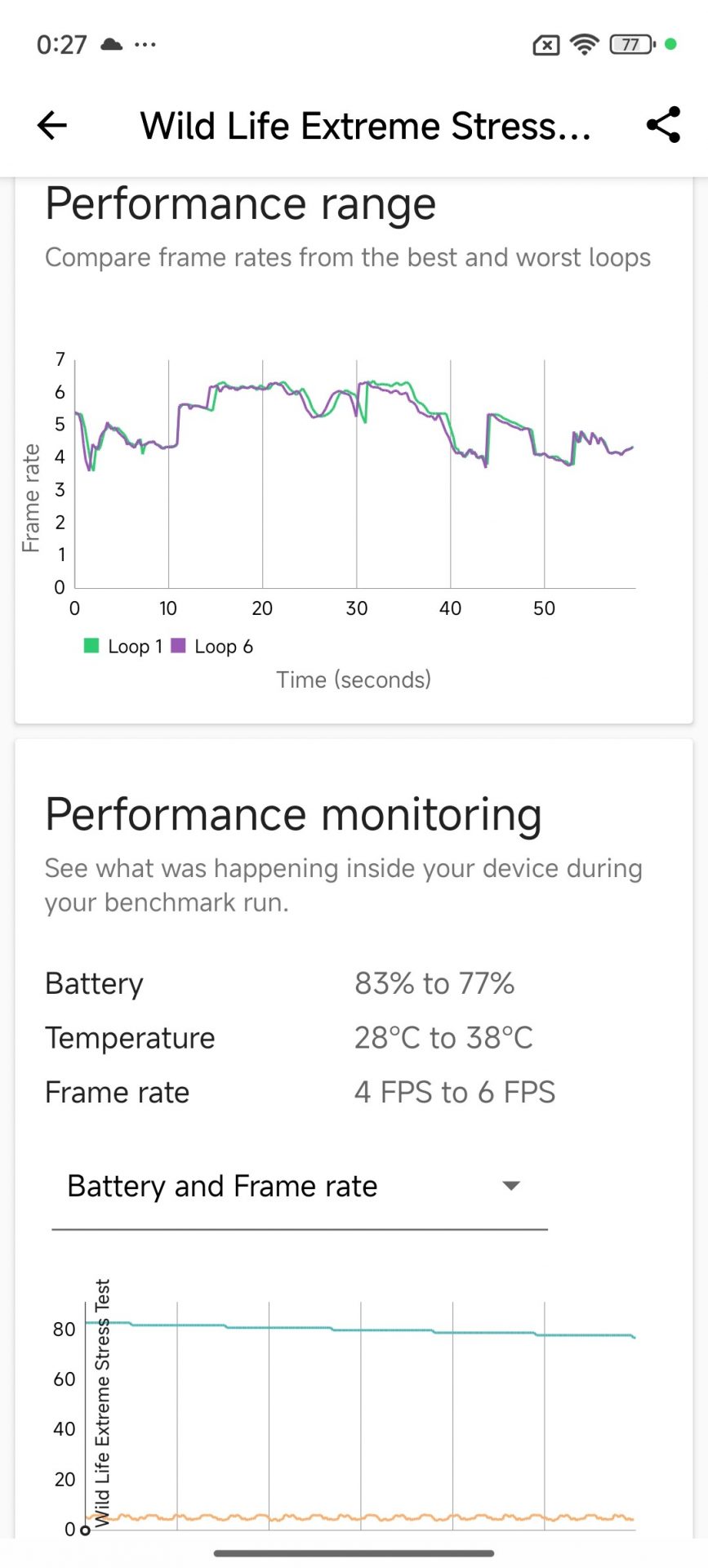Tap the Wild Life Extreme Stress title

tap(365, 127)
